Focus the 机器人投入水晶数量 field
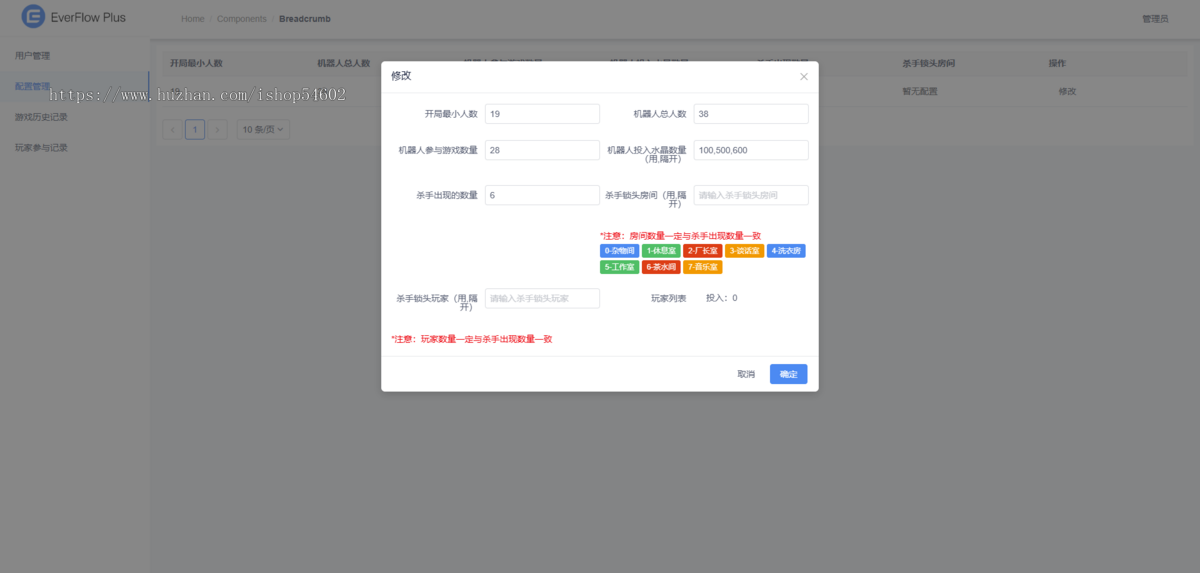The height and width of the screenshot is (573, 1200). (x=750, y=150)
